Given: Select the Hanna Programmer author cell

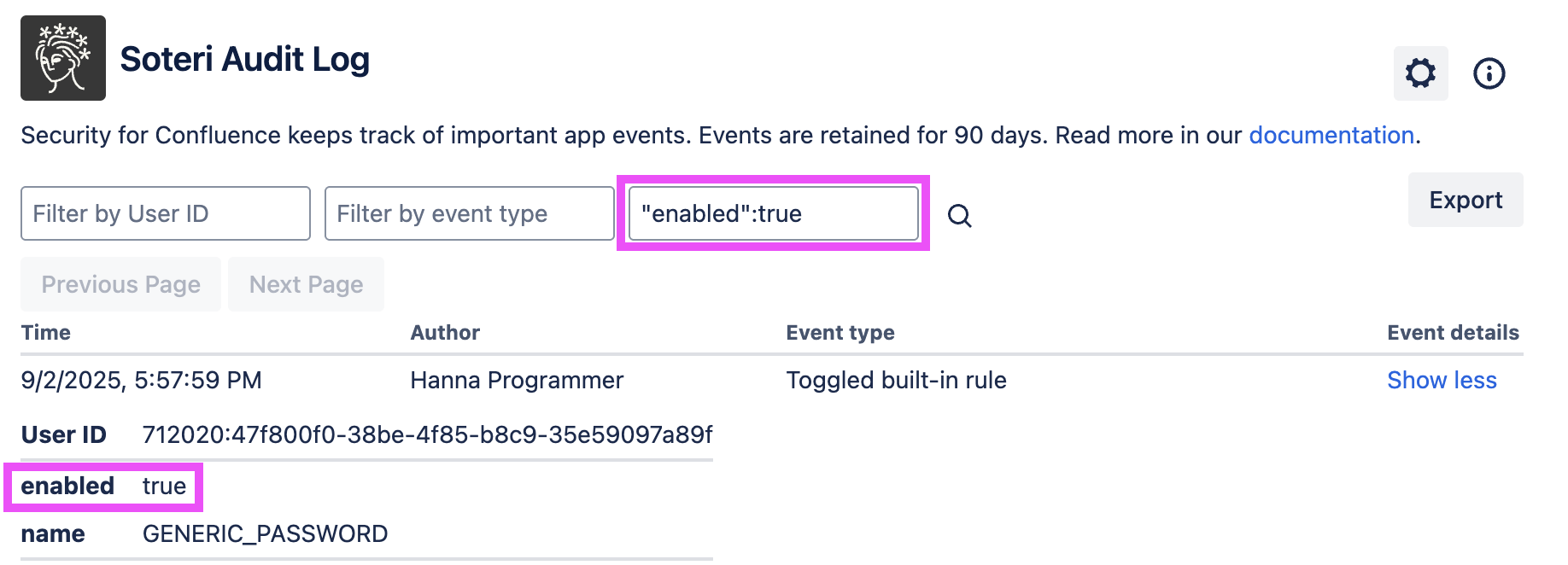Looking at the screenshot, I should (x=517, y=380).
